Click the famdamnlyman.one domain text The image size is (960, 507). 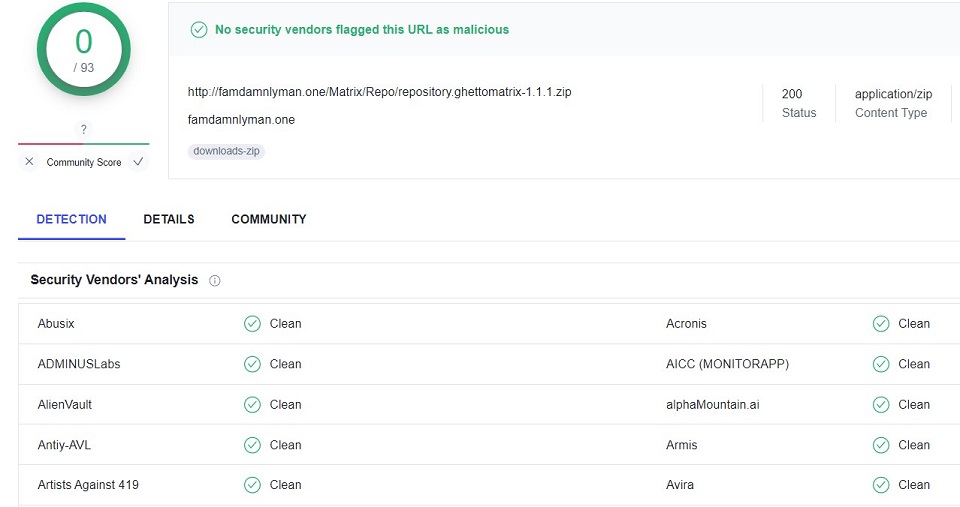(241, 119)
